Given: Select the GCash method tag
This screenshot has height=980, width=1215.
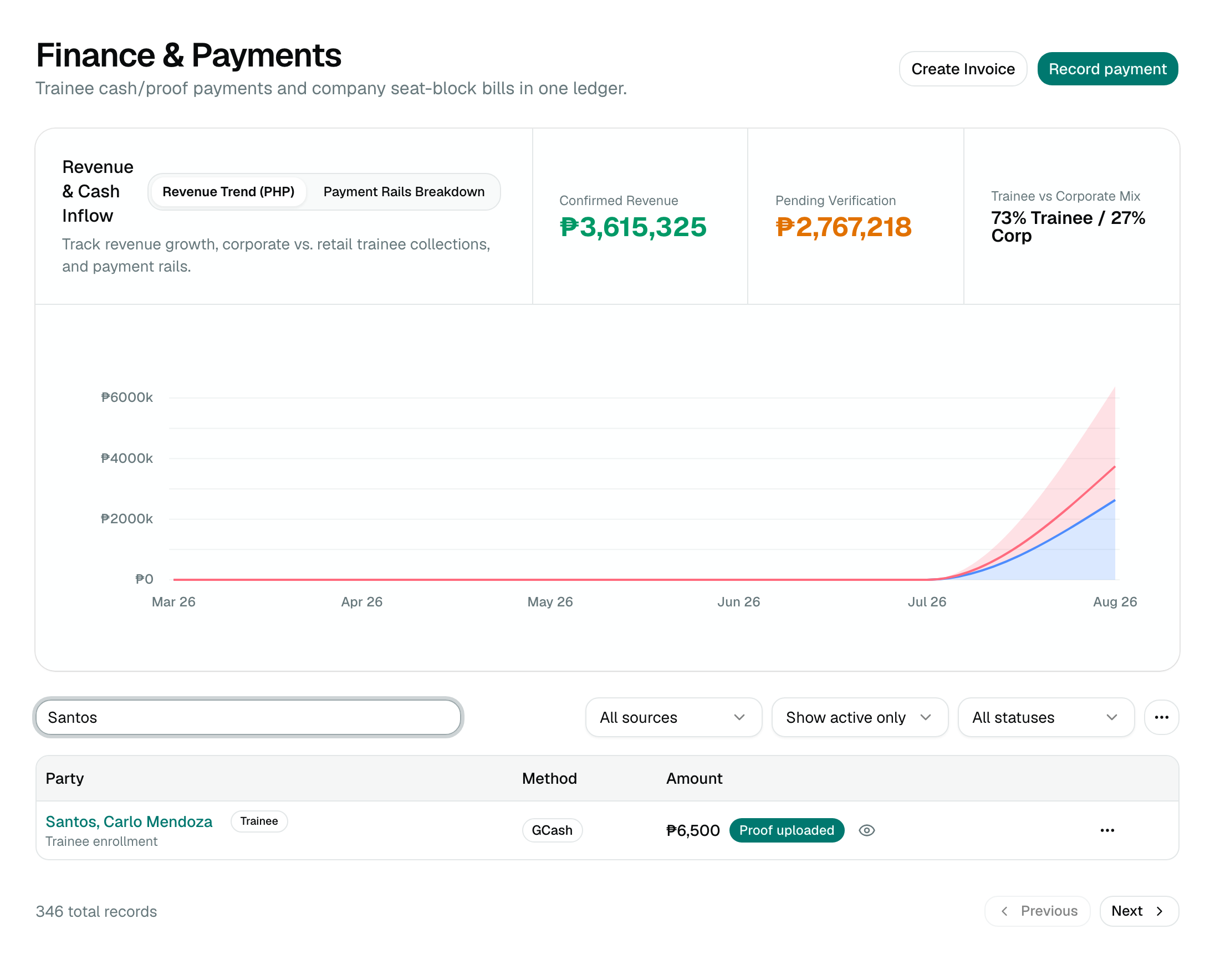Looking at the screenshot, I should (552, 830).
